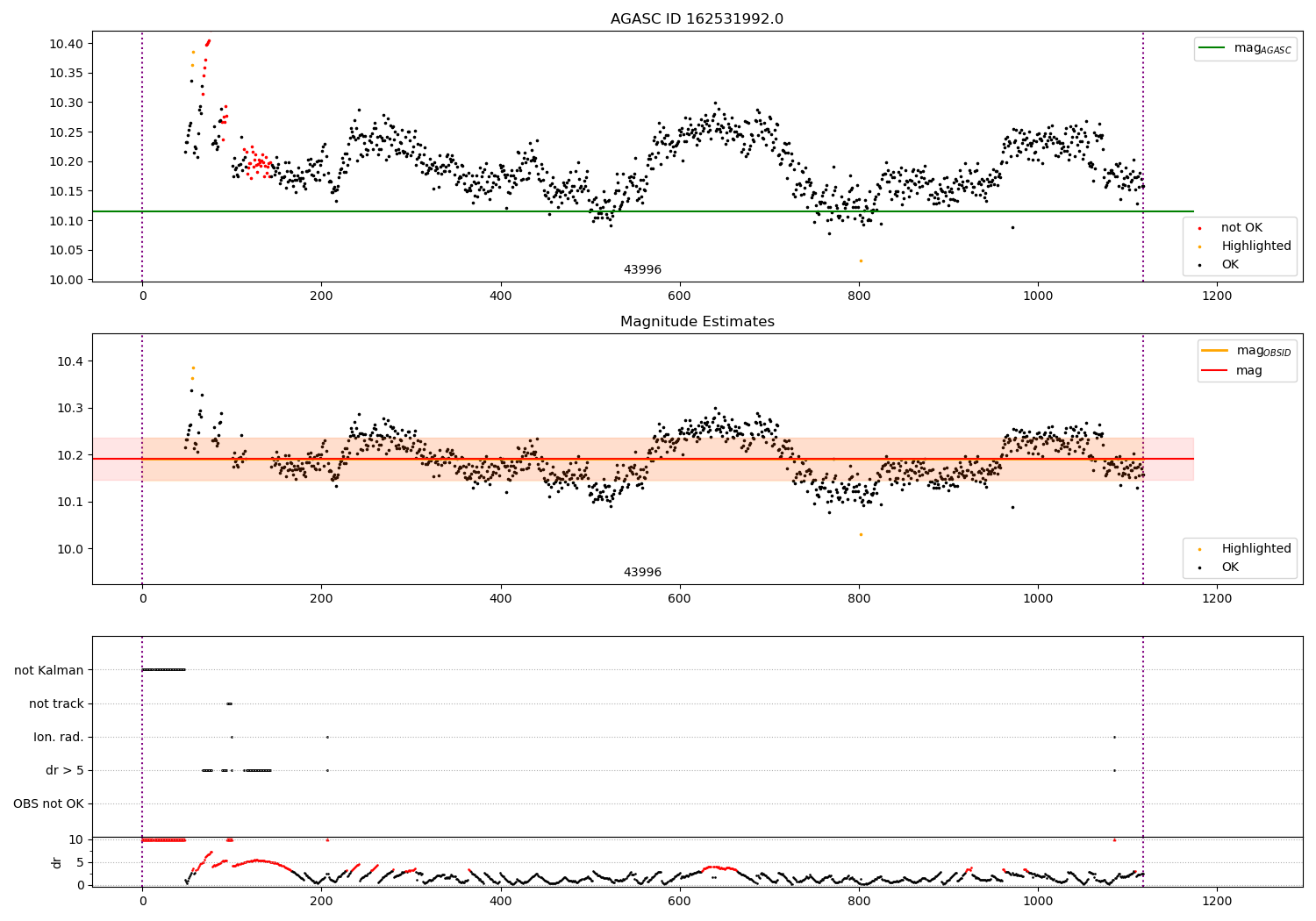Click y-tick "10.4" on Magnitude Estimates plot
Viewport: 1316px width, 921px height.
[70, 361]
